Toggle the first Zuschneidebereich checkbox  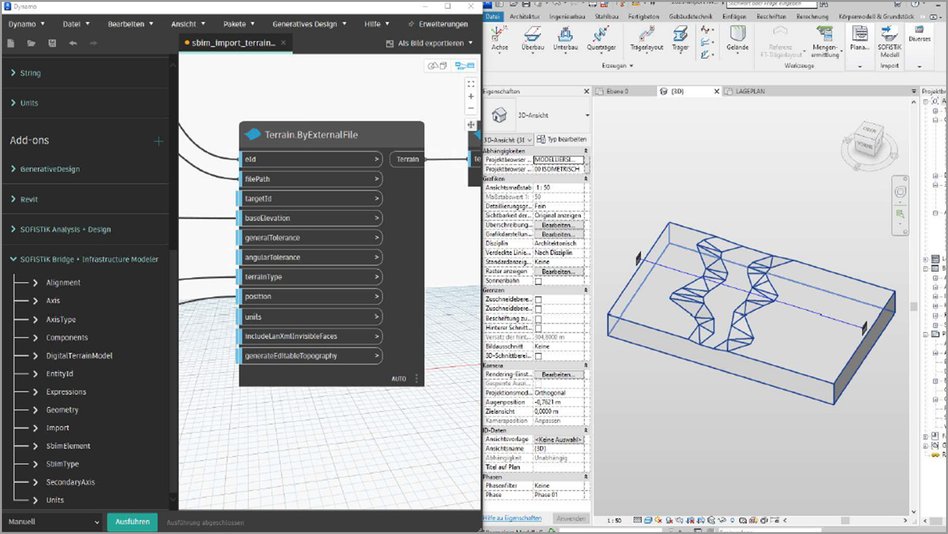point(538,299)
